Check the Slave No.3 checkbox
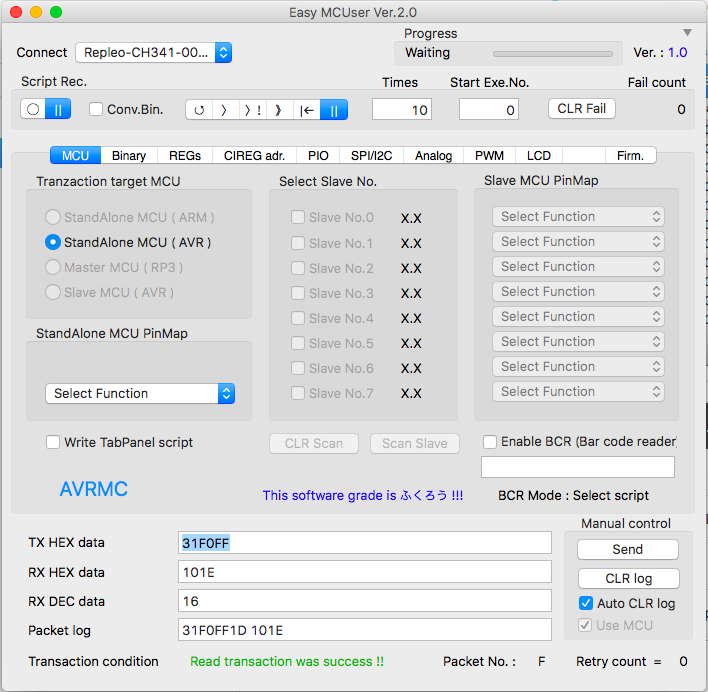The height and width of the screenshot is (692, 708). pyautogui.click(x=298, y=293)
